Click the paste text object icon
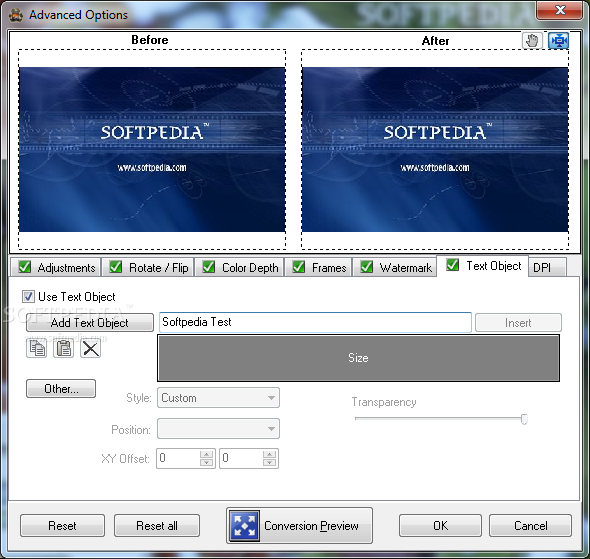The height and width of the screenshot is (559, 590). coord(64,348)
